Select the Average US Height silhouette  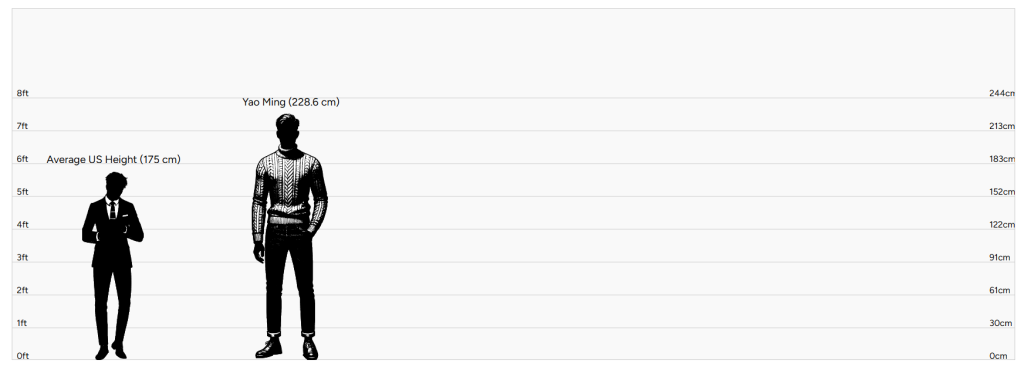click(x=112, y=266)
